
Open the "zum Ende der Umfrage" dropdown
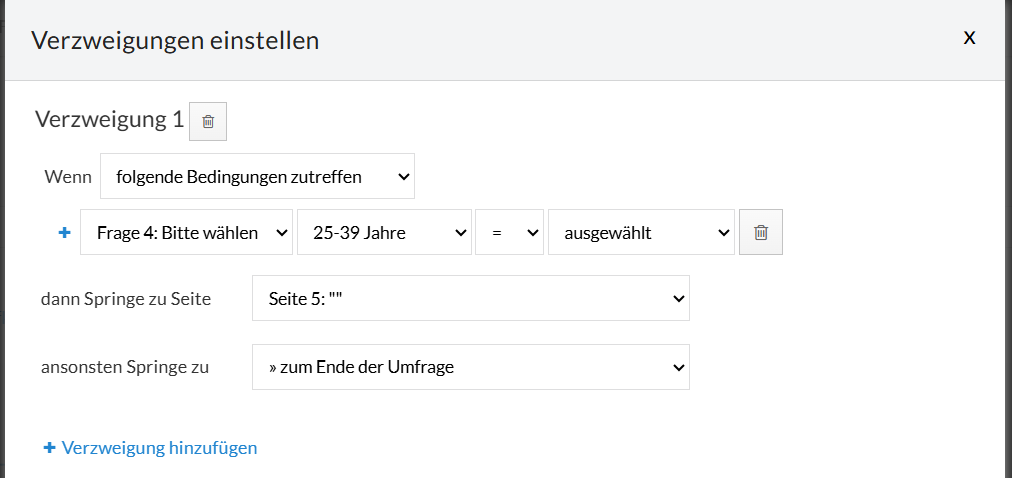(470, 367)
